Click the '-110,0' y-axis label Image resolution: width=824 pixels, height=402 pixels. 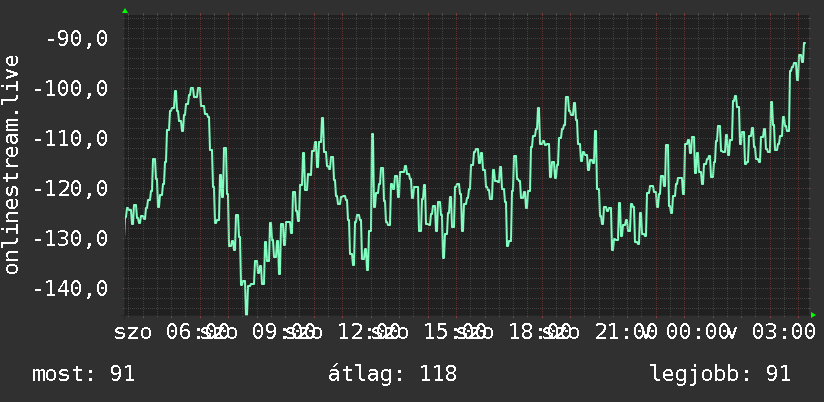(x=70, y=139)
